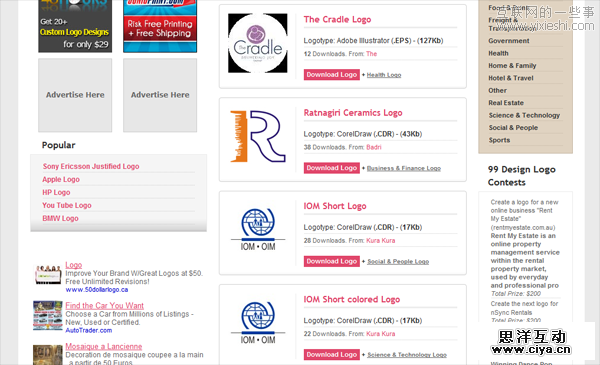Download the Ratnagiri Ceramics logo
Screen dimensions: 600x365
(x=332, y=168)
